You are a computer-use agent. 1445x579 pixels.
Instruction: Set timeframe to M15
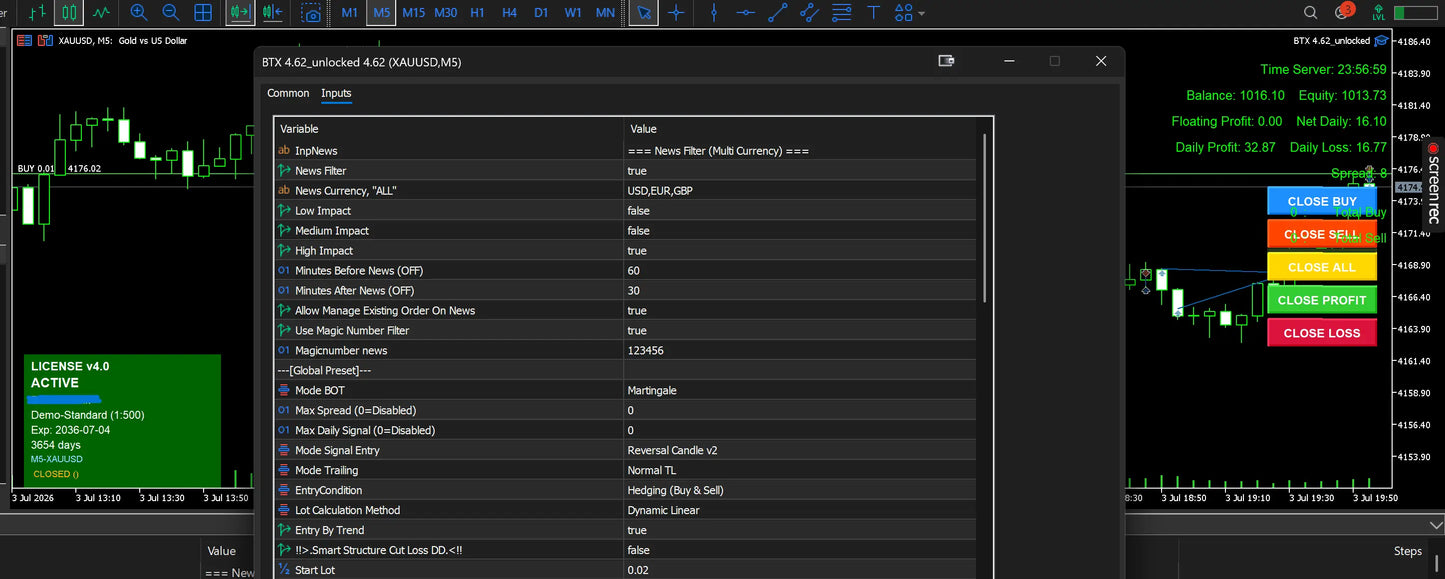coord(413,13)
